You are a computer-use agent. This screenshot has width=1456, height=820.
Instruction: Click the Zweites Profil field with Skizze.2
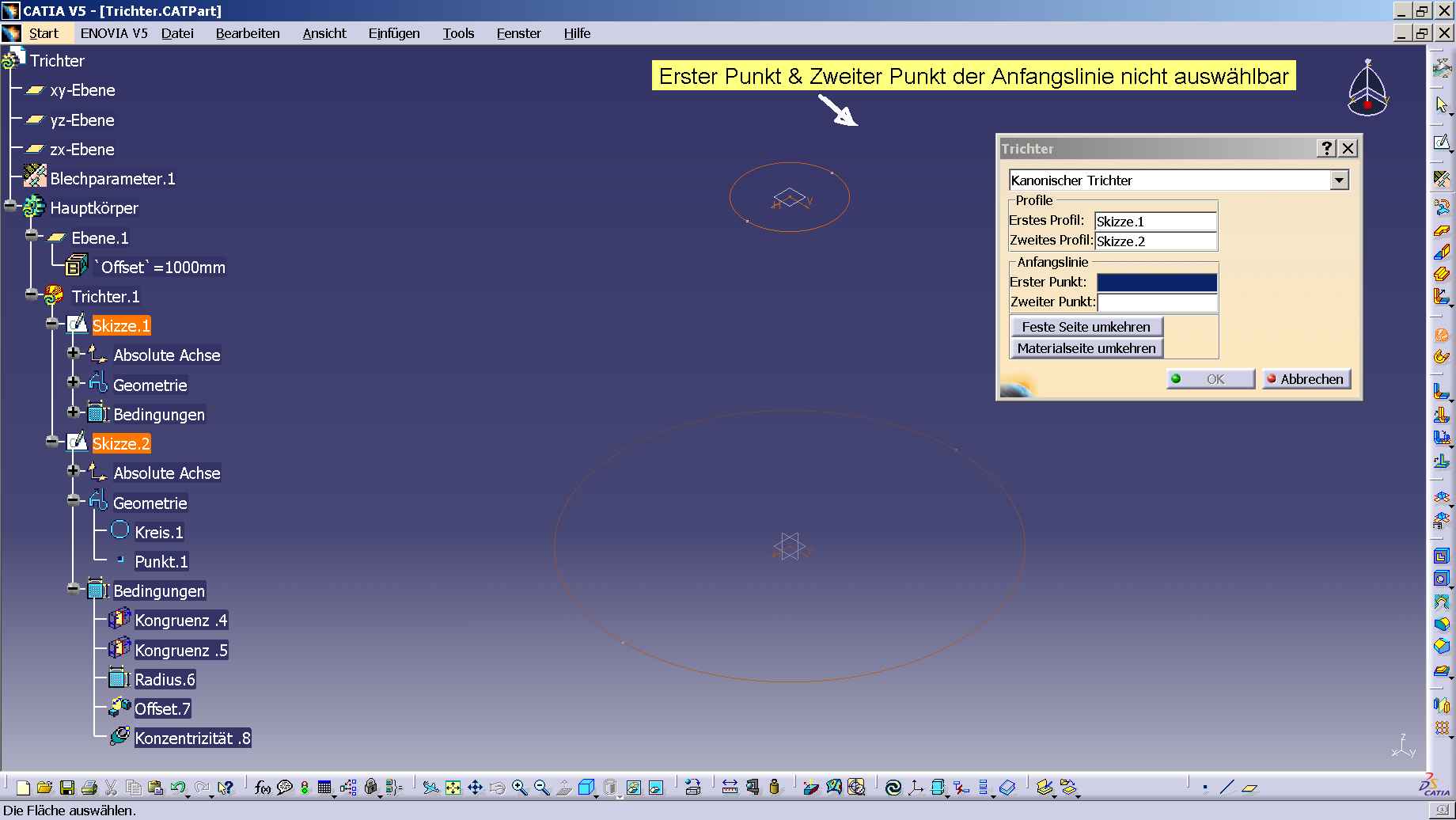pyautogui.click(x=1155, y=241)
